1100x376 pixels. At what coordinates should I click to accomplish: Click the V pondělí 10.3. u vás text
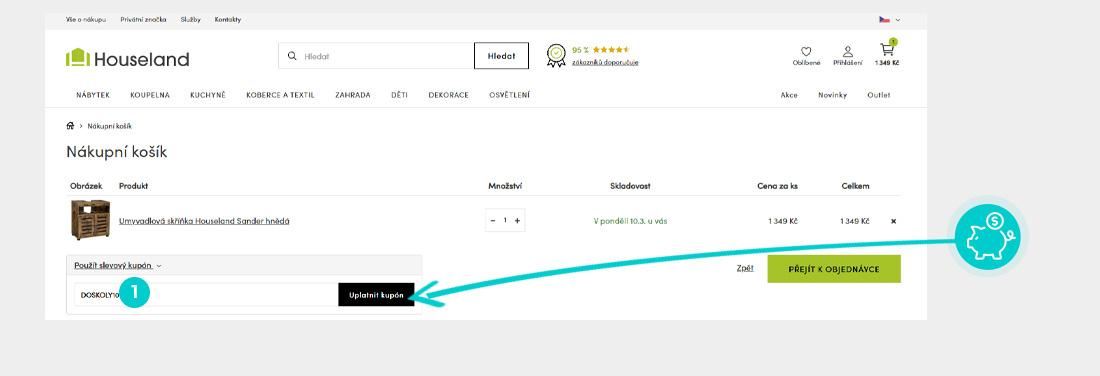click(x=630, y=221)
